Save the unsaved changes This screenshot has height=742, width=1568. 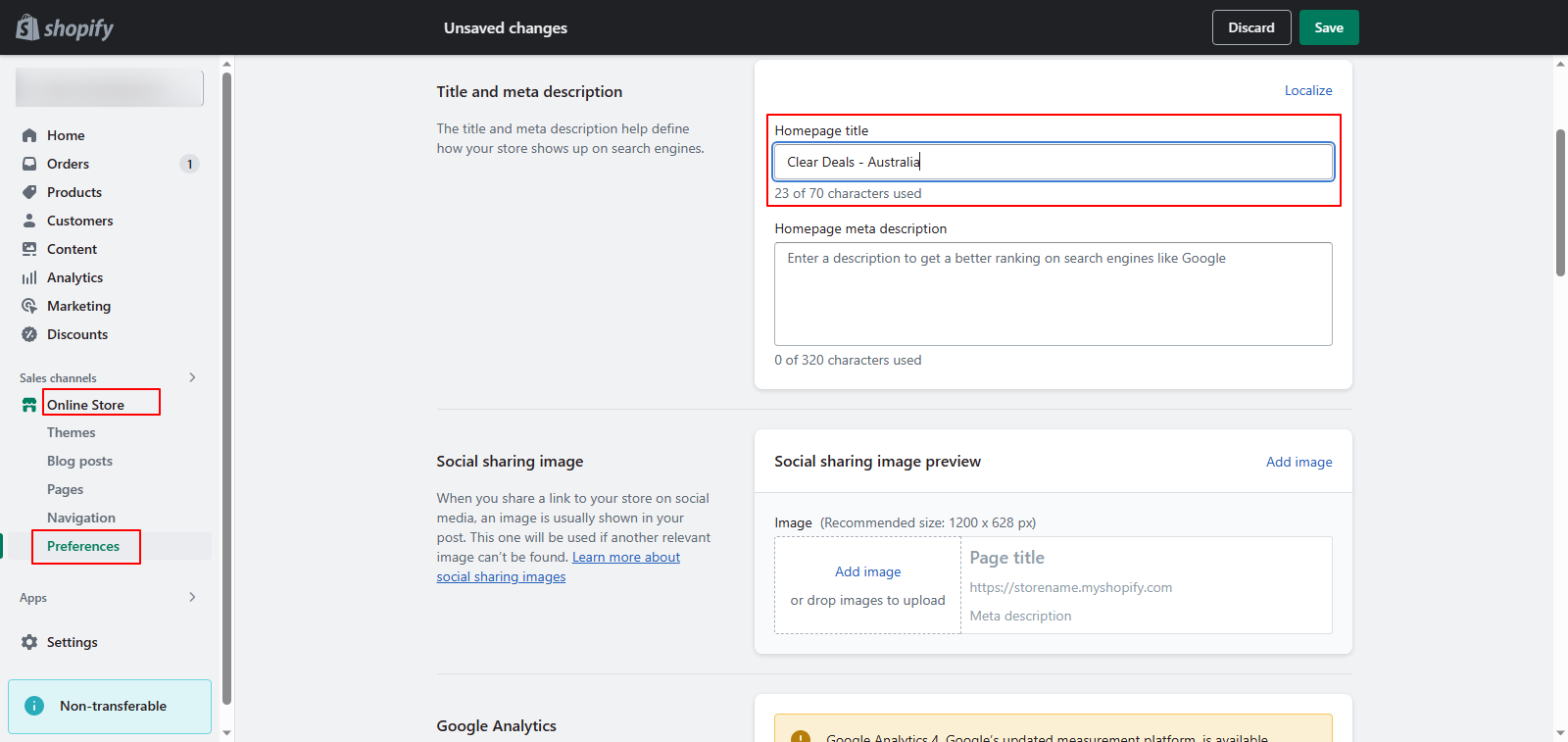[1328, 27]
